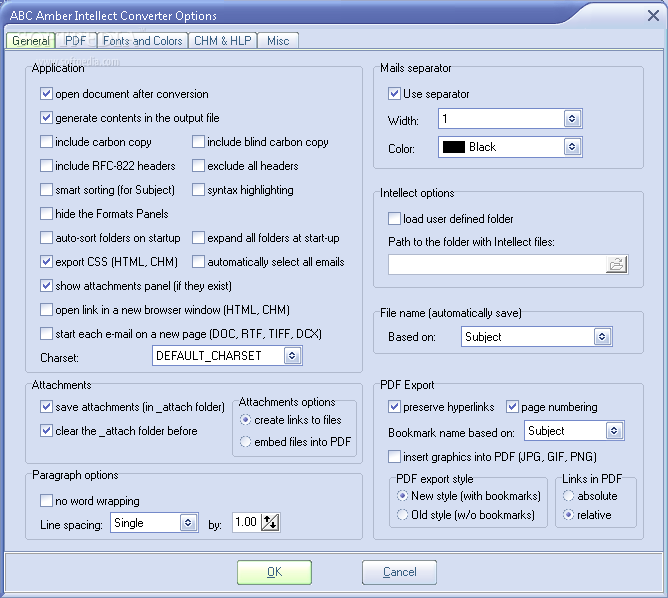Screen dimensions: 668x598
Task: Open the separator Color dropdown arrow
Action: (x=572, y=147)
